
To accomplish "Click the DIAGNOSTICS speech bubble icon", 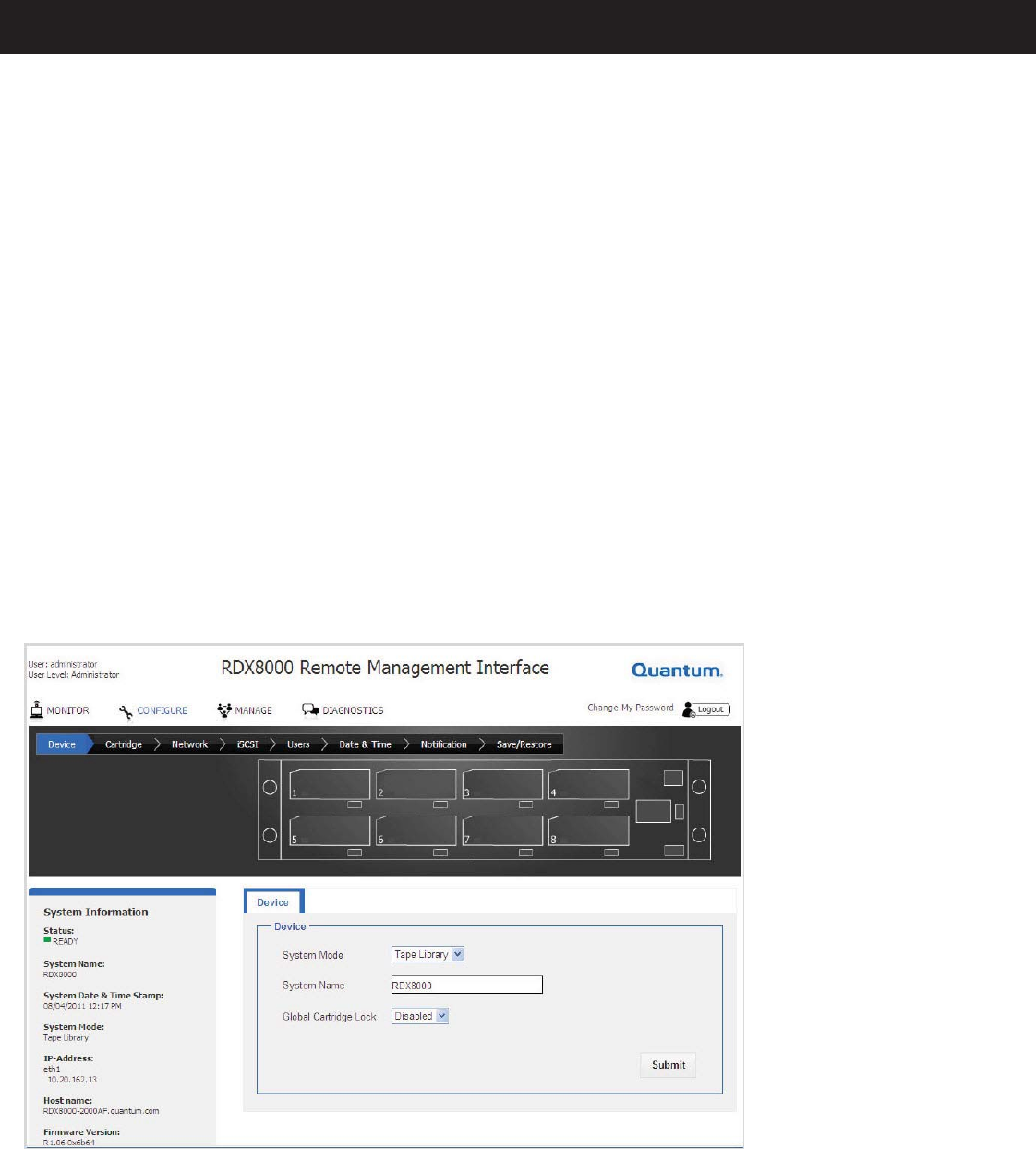I will point(310,710).
